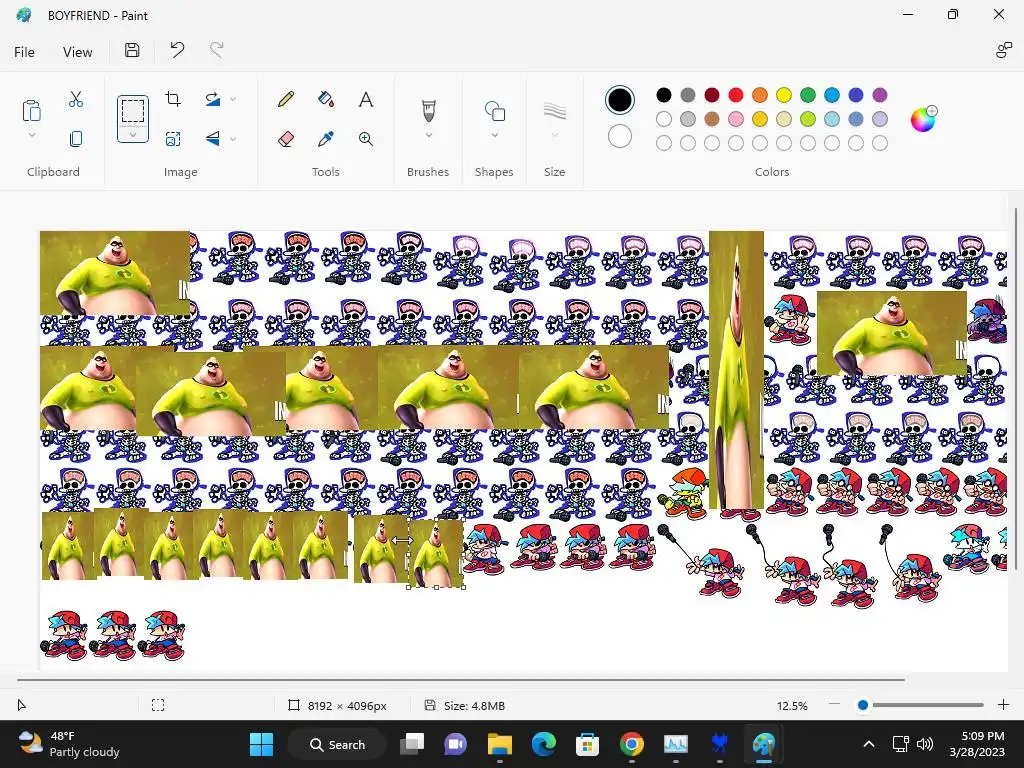Expand the Rotate dropdown arrow

click(232, 99)
